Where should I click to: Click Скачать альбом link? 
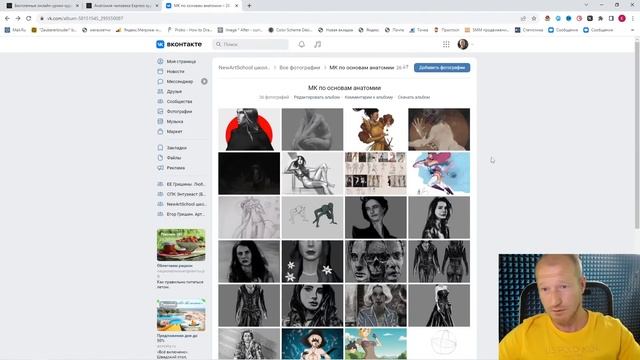tap(413, 97)
